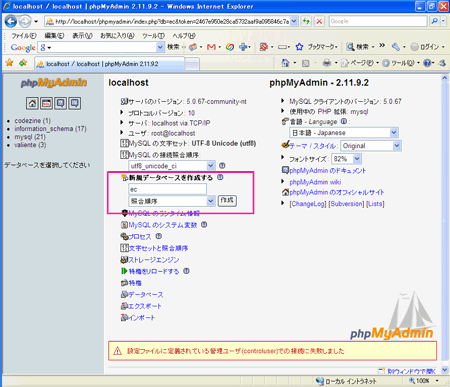Image resolution: width=450 pixels, height=387 pixels.
Task: Open the Tools dropdown in command bar
Action: (401, 63)
